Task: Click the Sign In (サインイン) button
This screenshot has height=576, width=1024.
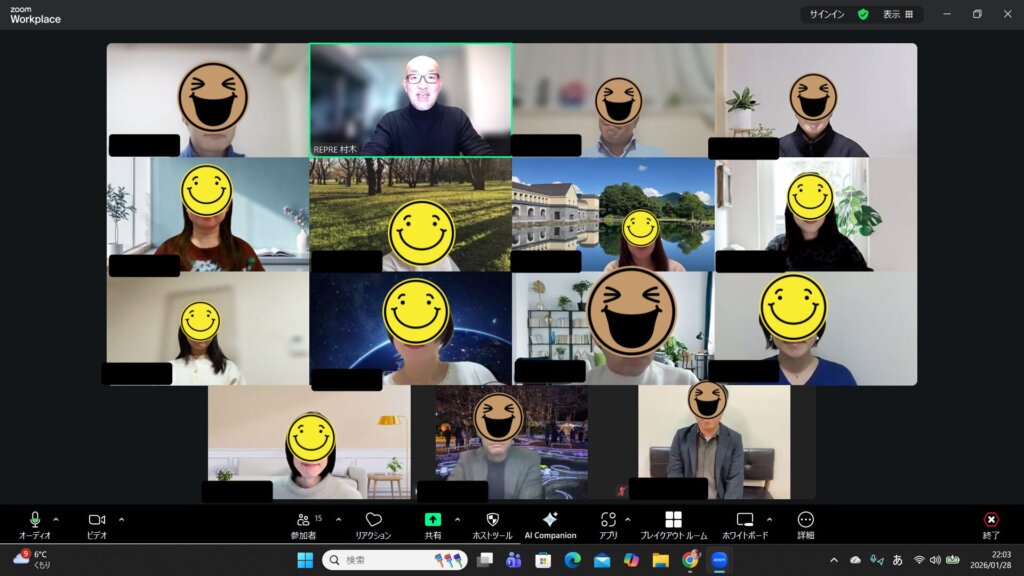Action: click(826, 14)
